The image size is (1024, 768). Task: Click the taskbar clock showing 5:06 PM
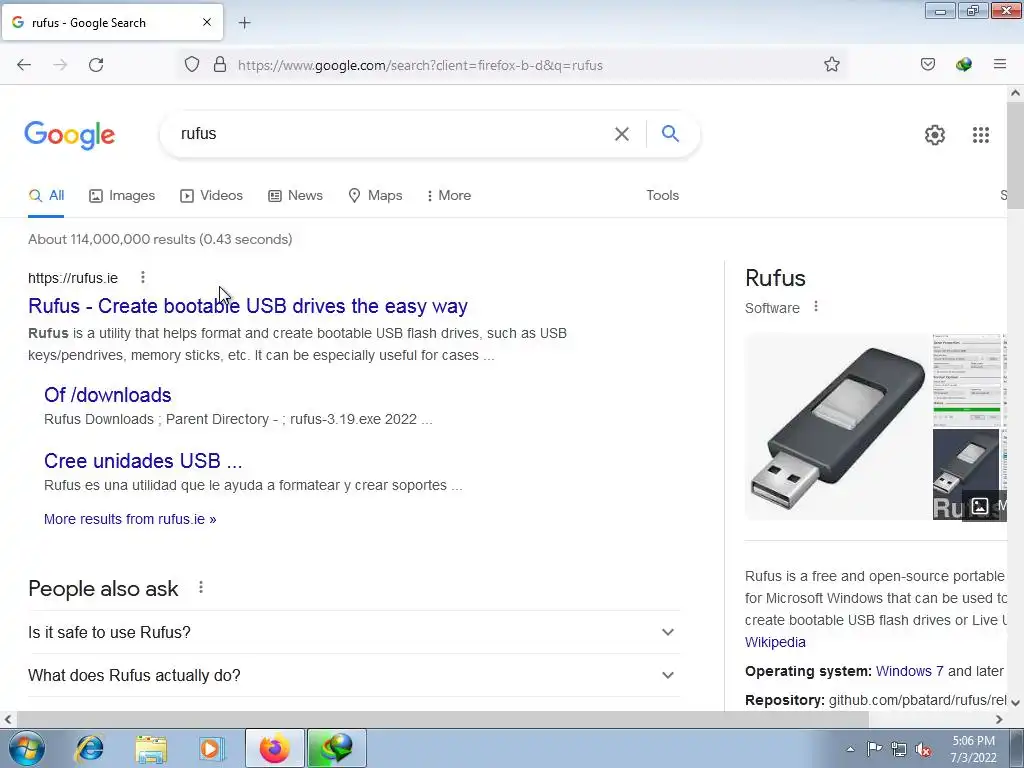click(x=973, y=749)
